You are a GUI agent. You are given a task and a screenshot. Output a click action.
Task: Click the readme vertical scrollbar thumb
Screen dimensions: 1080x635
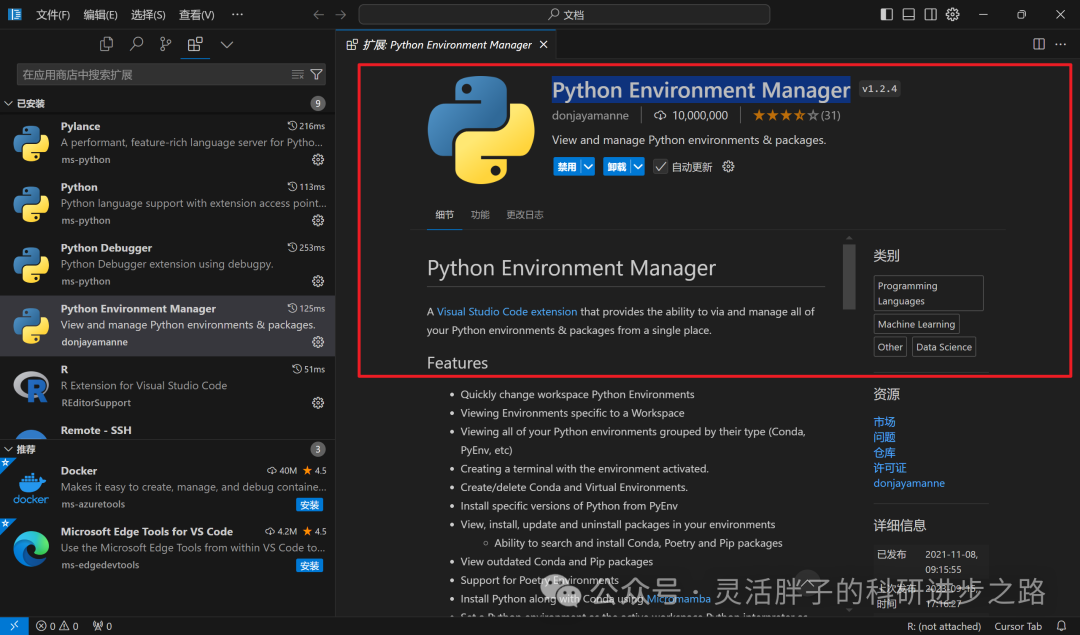[x=849, y=277]
